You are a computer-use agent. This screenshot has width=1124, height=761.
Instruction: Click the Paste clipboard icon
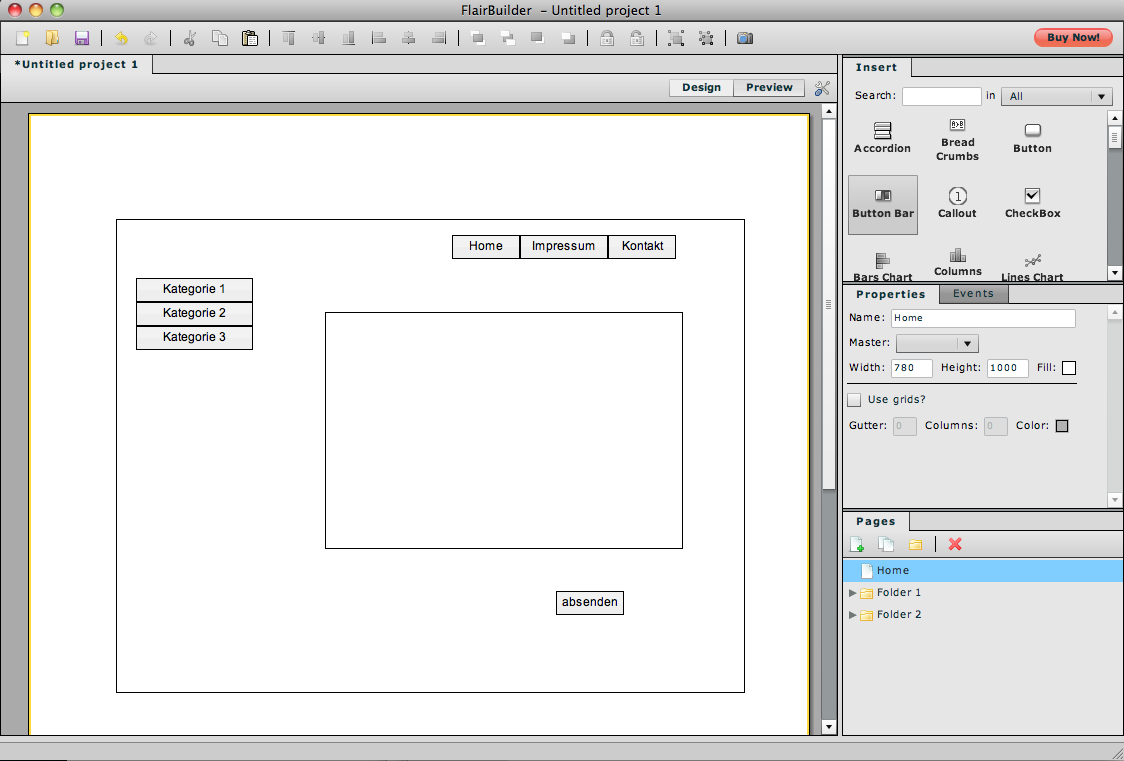point(250,38)
